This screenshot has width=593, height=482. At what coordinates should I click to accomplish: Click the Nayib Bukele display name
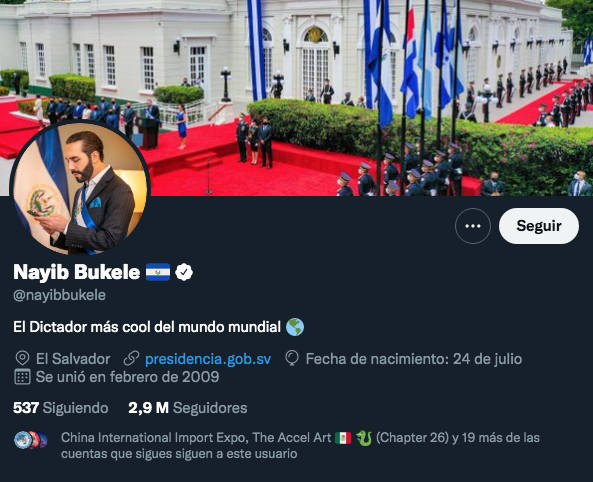[x=77, y=272]
